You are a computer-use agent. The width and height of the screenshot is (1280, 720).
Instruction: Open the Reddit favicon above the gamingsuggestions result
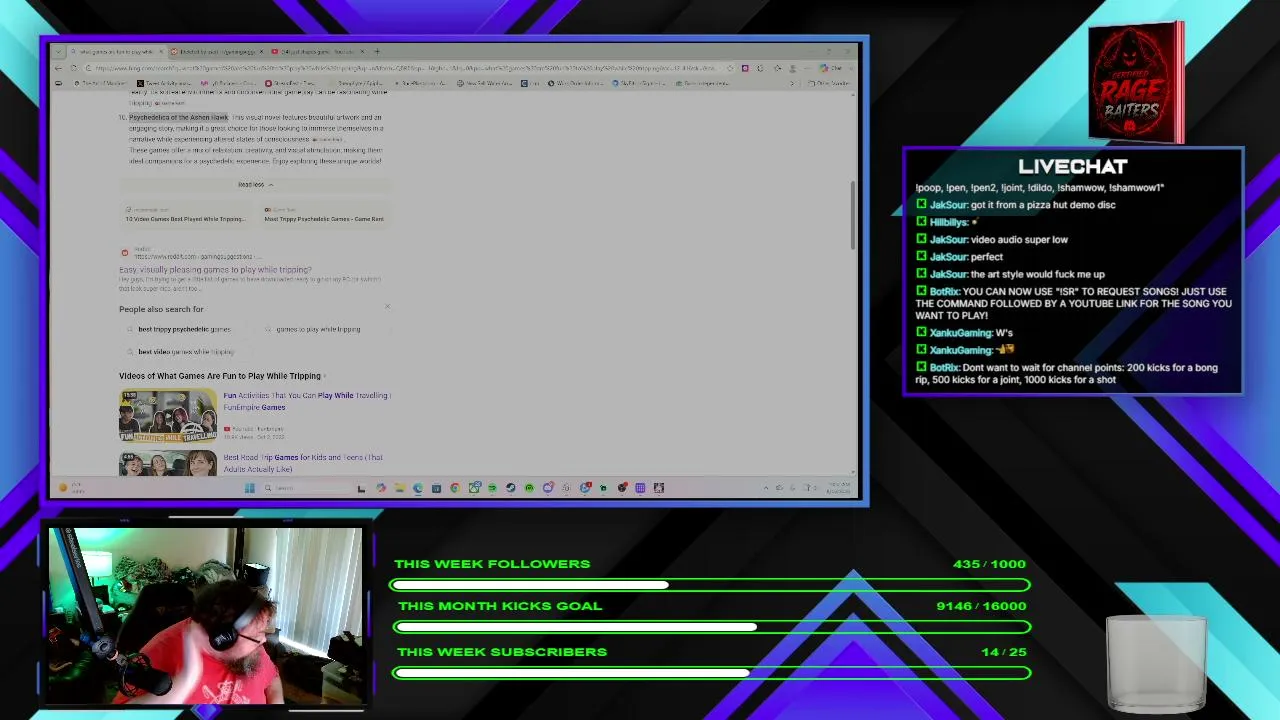click(125, 253)
